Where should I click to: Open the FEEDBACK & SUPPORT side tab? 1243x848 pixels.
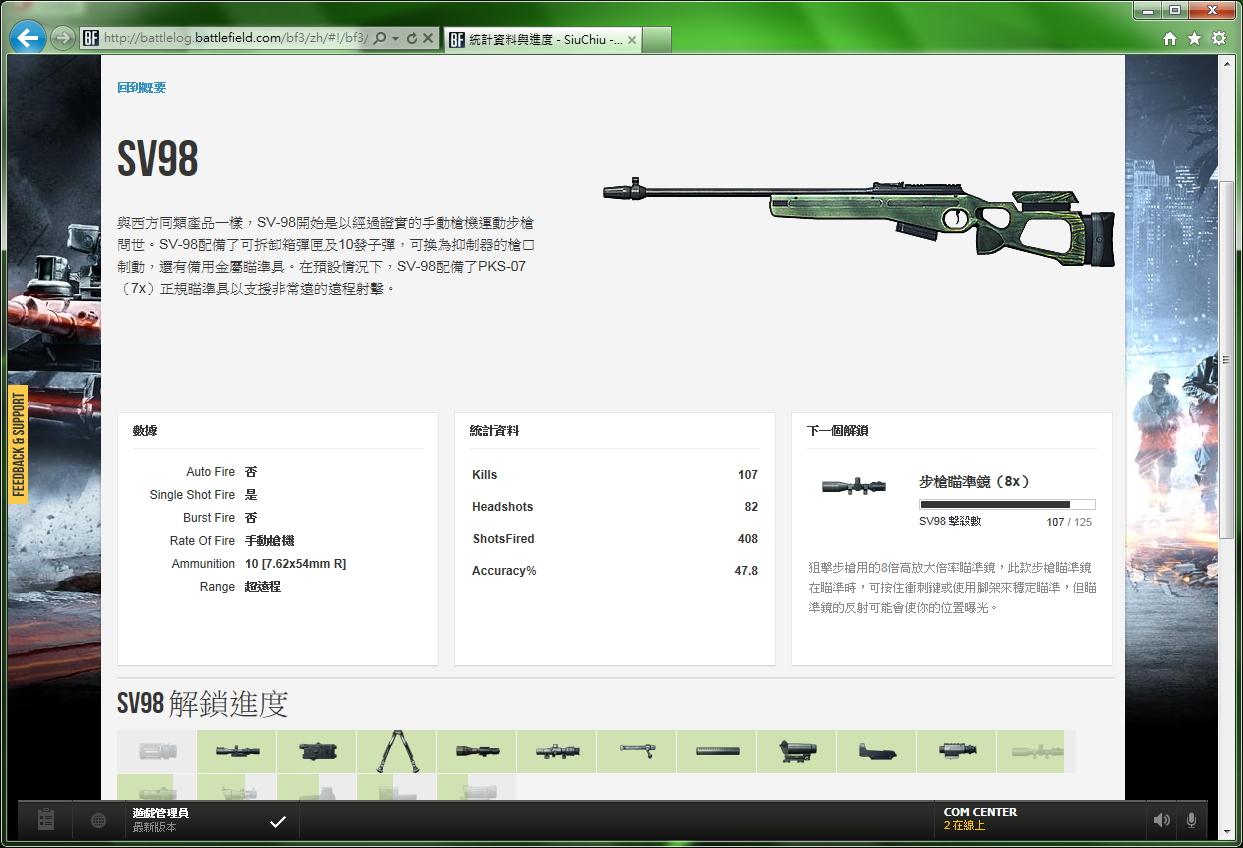click(x=18, y=445)
